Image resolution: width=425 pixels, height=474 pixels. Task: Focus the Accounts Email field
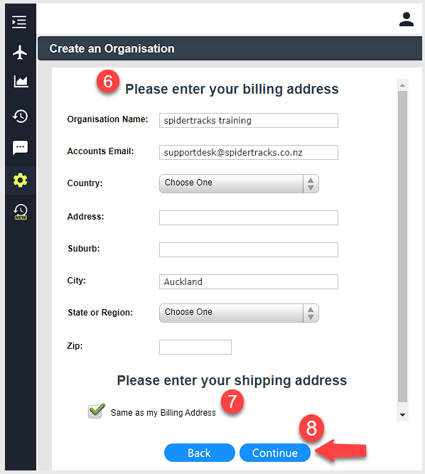point(248,152)
